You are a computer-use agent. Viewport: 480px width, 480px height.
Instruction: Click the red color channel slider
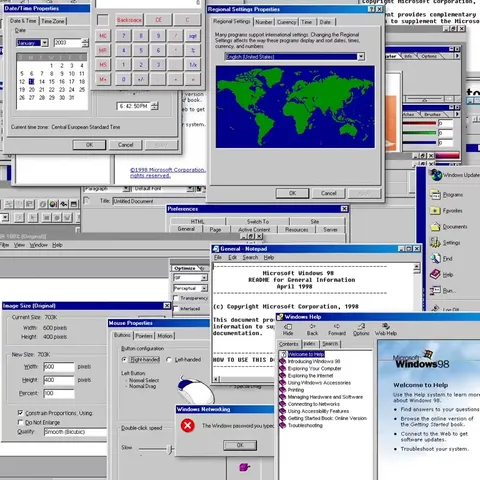coord(419,123)
